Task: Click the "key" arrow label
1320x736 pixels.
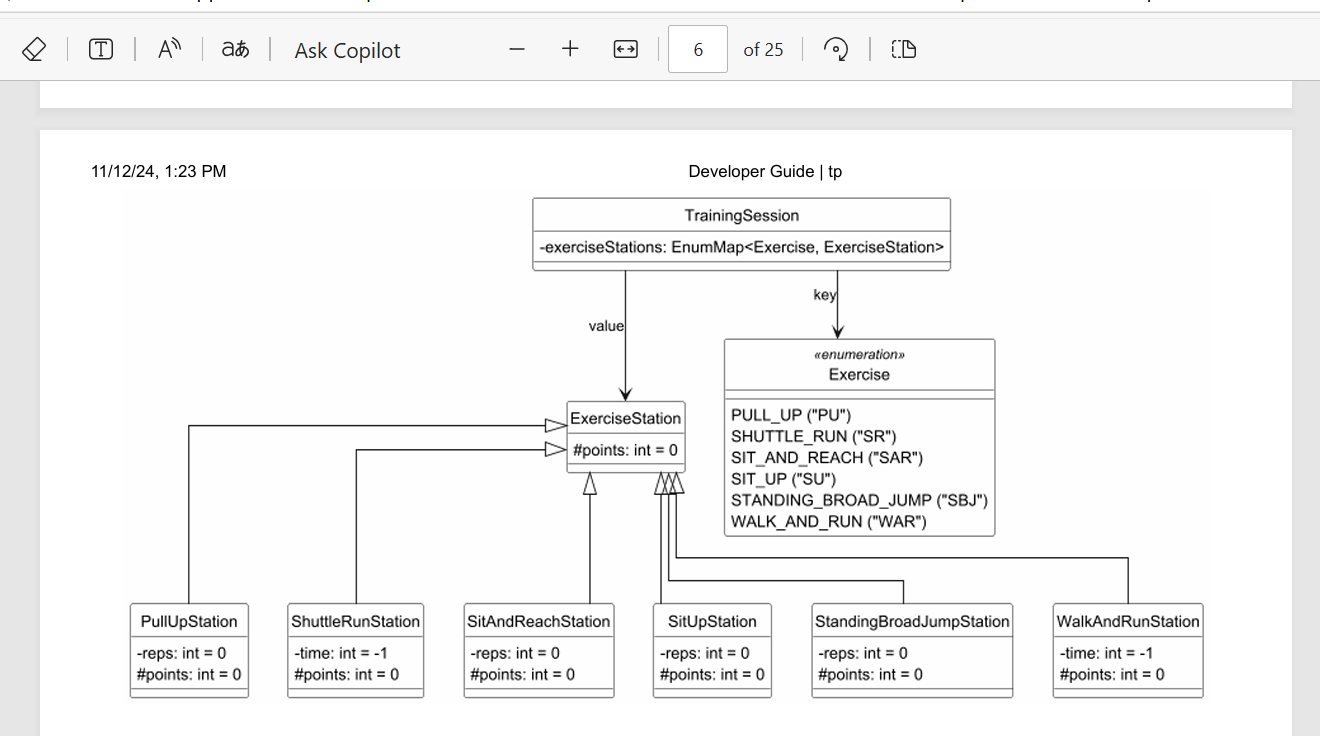Action: tap(825, 295)
